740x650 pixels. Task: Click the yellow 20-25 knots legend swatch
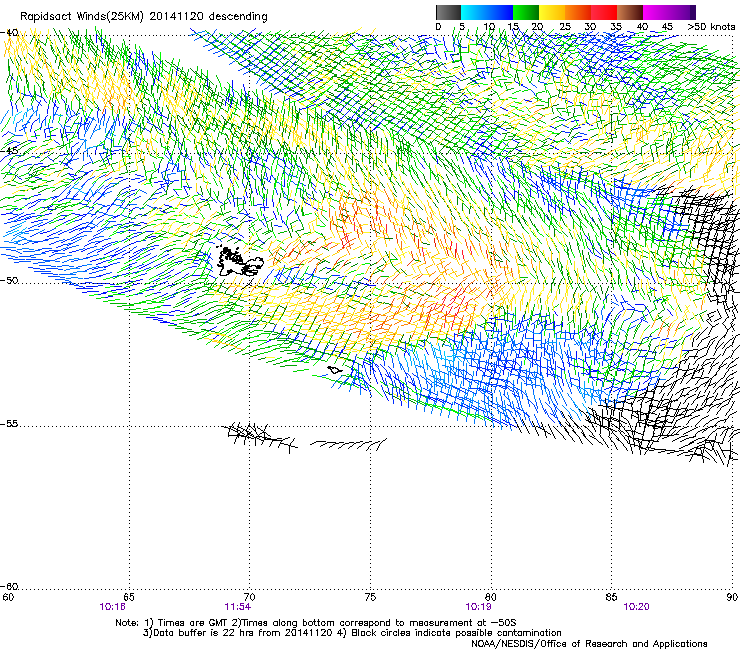552,12
